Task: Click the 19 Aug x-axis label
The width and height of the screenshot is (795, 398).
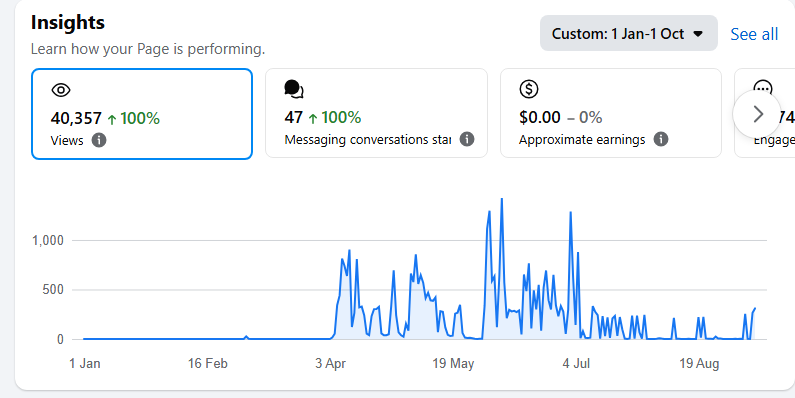Action: click(699, 364)
